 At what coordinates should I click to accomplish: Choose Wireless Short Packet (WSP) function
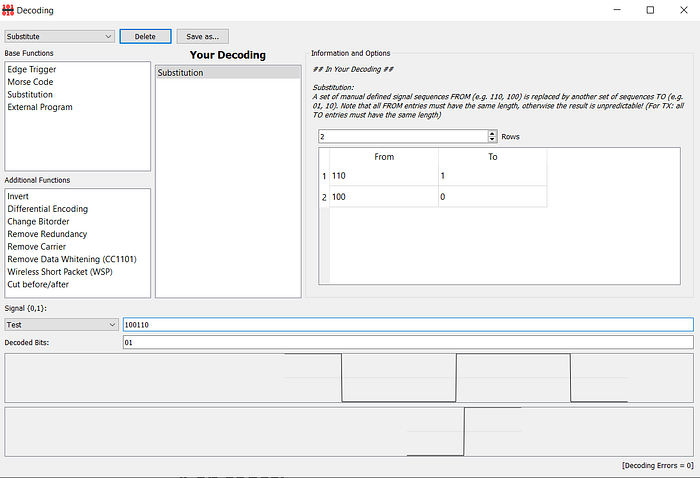pos(60,272)
